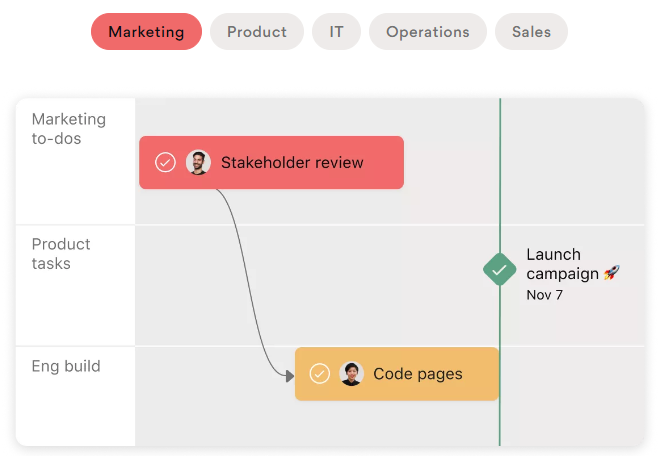Click the rocket emoji beside Launch campaign
This screenshot has width=664, height=456.
[x=611, y=273]
